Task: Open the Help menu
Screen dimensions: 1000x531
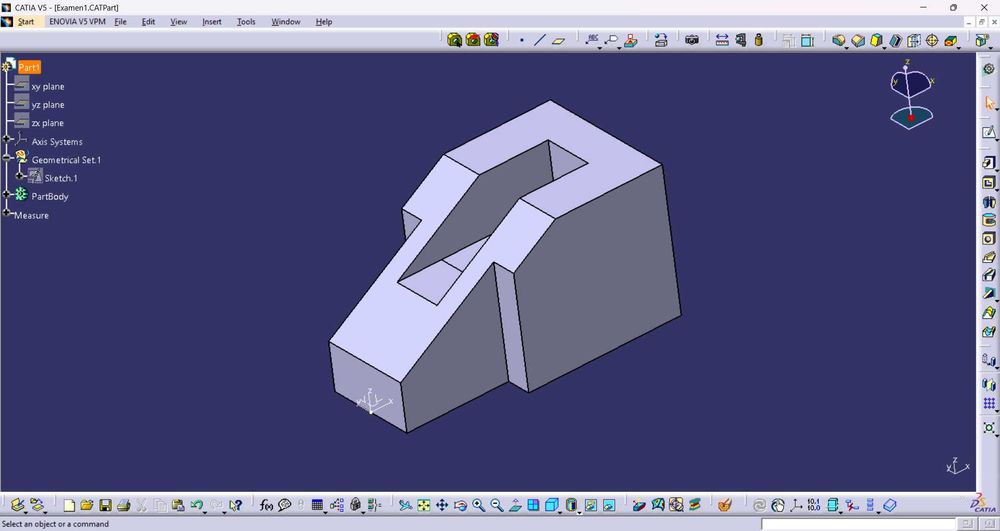Action: pyautogui.click(x=324, y=22)
